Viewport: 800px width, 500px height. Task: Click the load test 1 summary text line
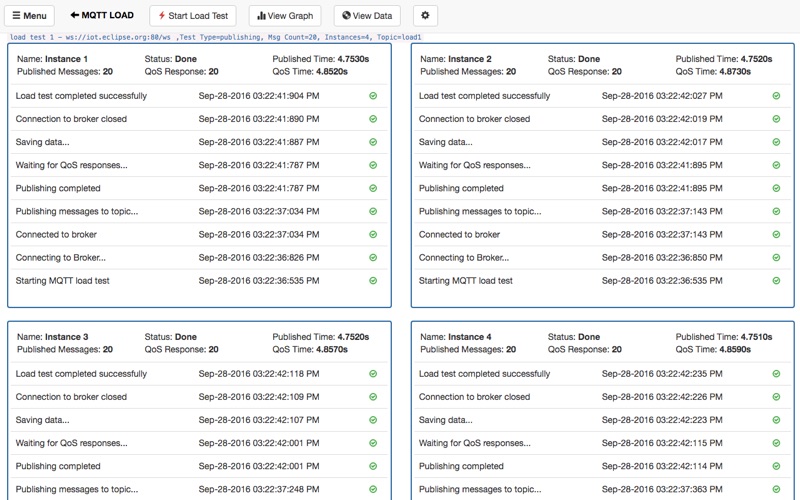tap(215, 37)
